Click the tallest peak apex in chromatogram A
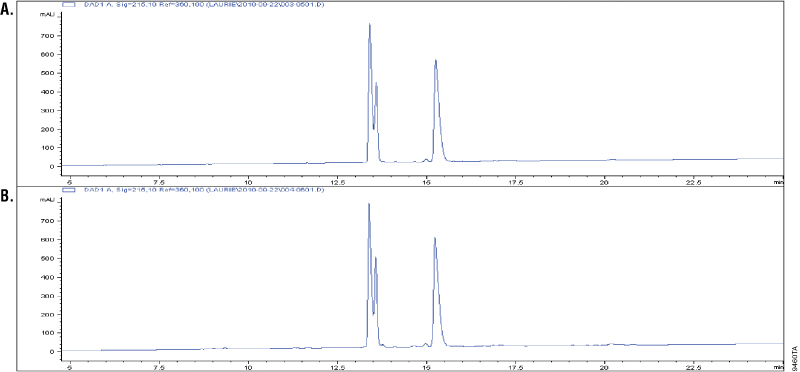The height and width of the screenshot is (372, 800). point(369,24)
